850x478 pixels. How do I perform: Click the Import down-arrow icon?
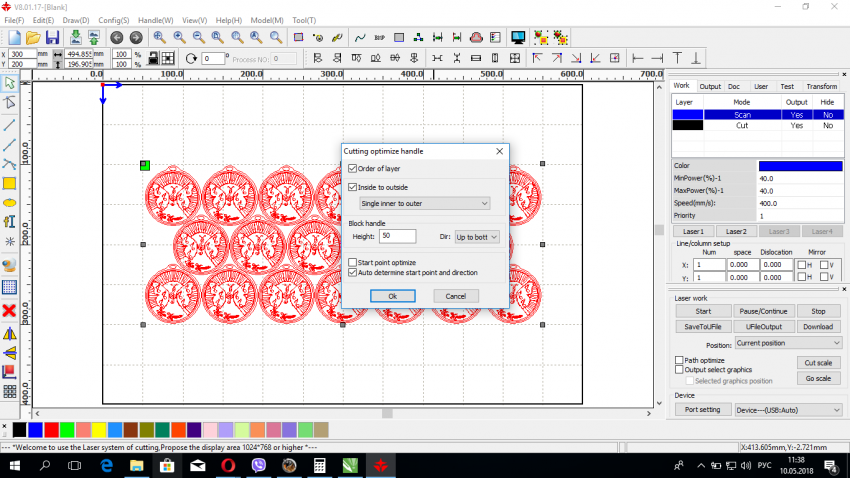click(75, 37)
